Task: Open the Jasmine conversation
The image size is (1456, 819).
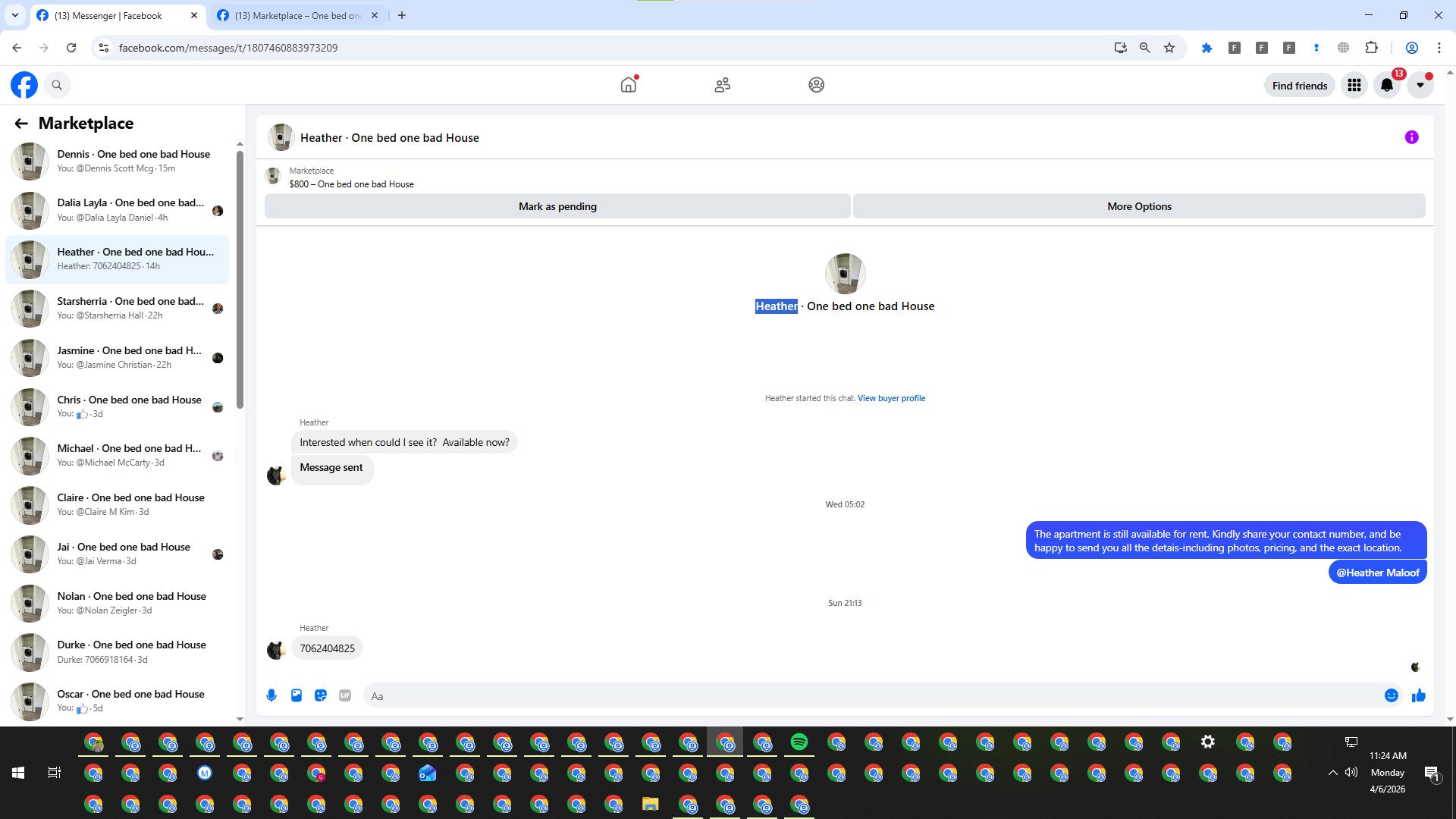Action: point(118,357)
